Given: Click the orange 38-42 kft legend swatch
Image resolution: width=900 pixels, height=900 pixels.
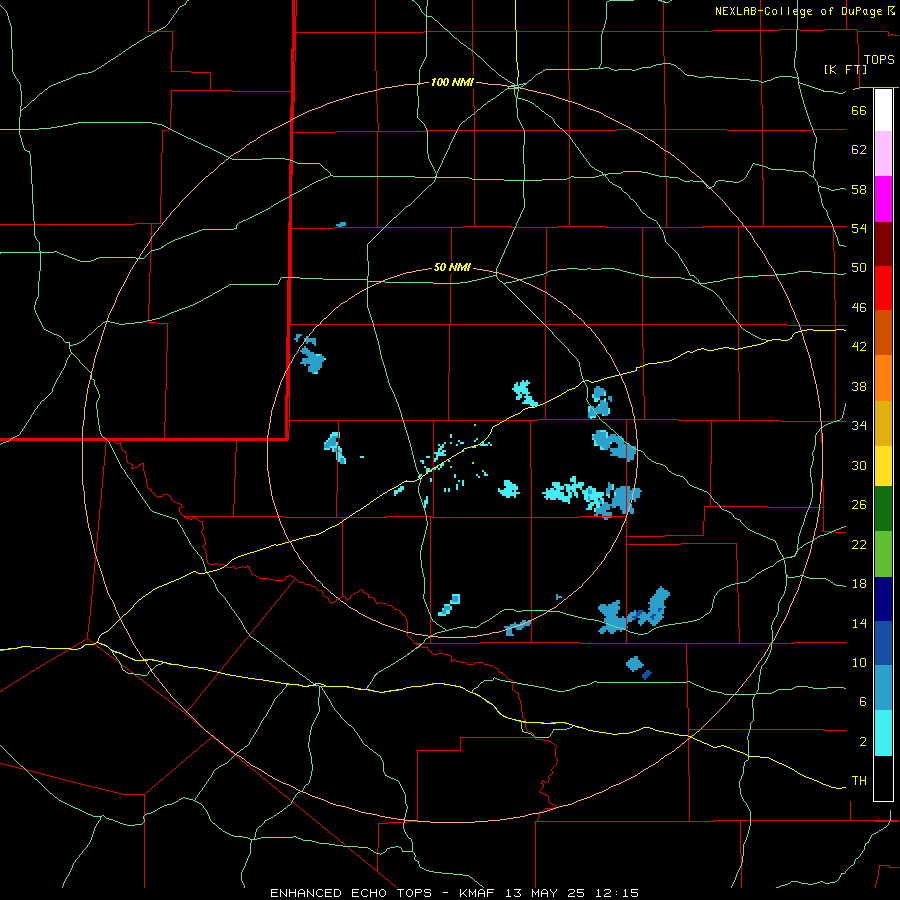Looking at the screenshot, I should [883, 378].
